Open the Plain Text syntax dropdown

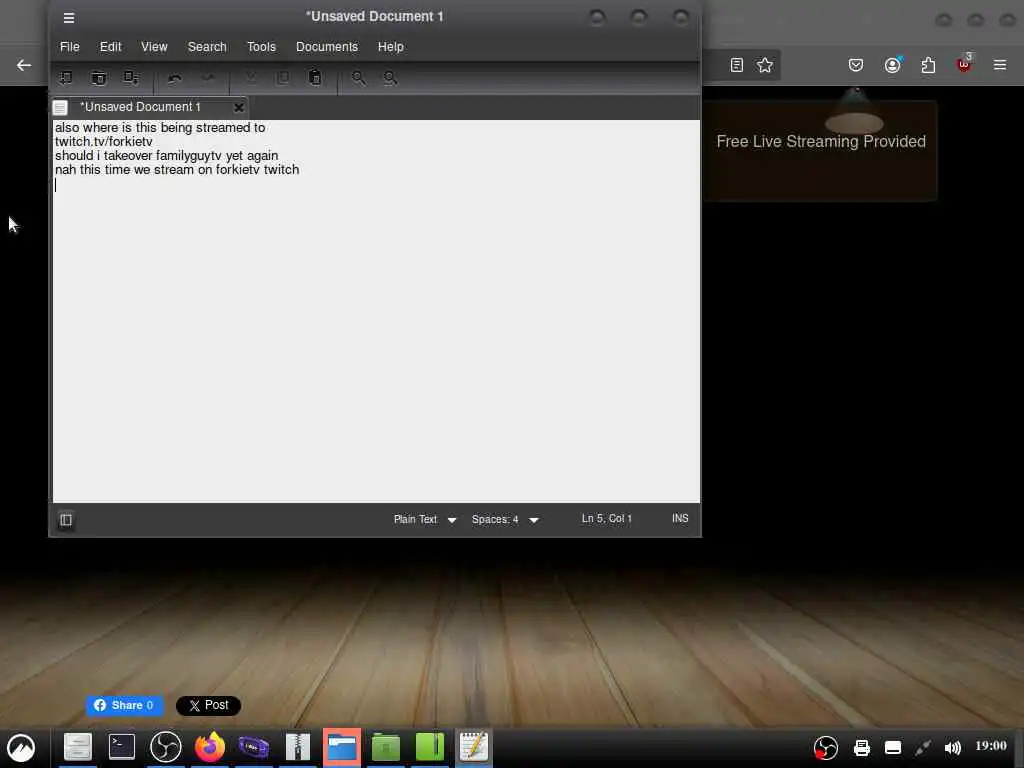425,519
